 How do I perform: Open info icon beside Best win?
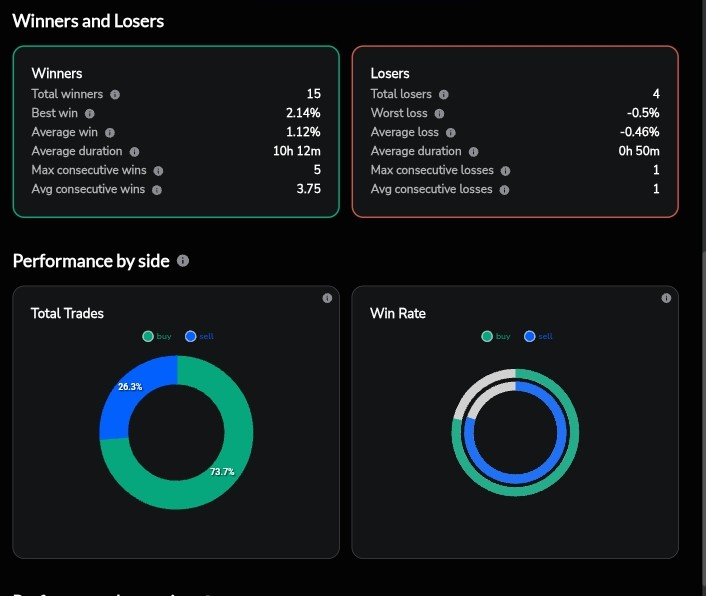click(90, 113)
